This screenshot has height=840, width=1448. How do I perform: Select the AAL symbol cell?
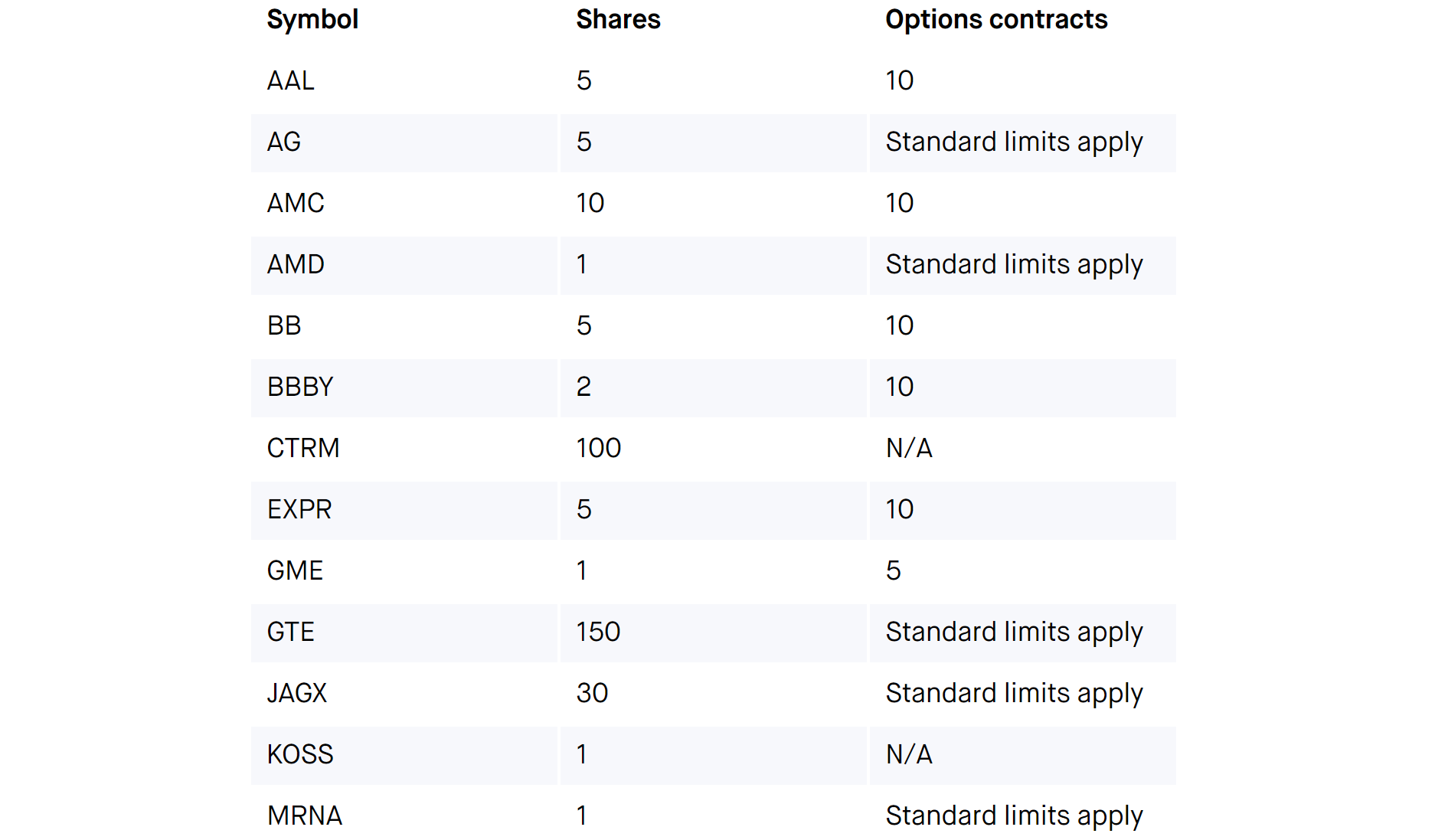tap(290, 81)
